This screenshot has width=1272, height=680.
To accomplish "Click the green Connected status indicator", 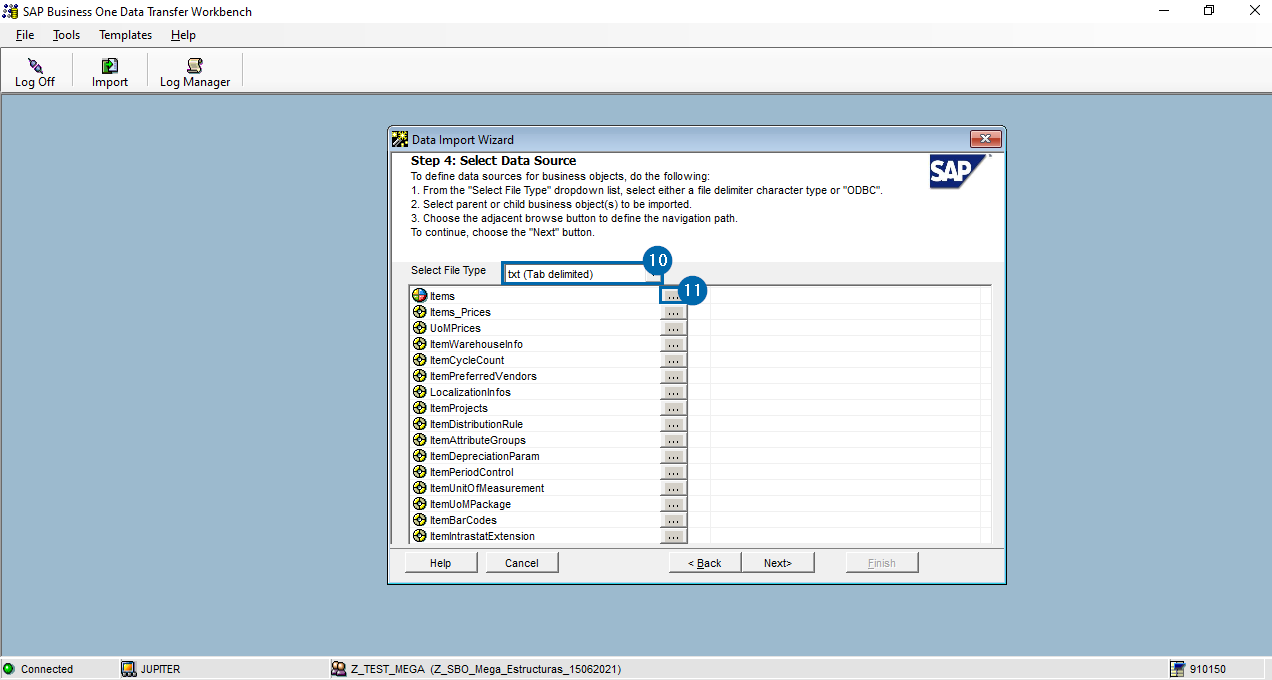I will (9, 669).
